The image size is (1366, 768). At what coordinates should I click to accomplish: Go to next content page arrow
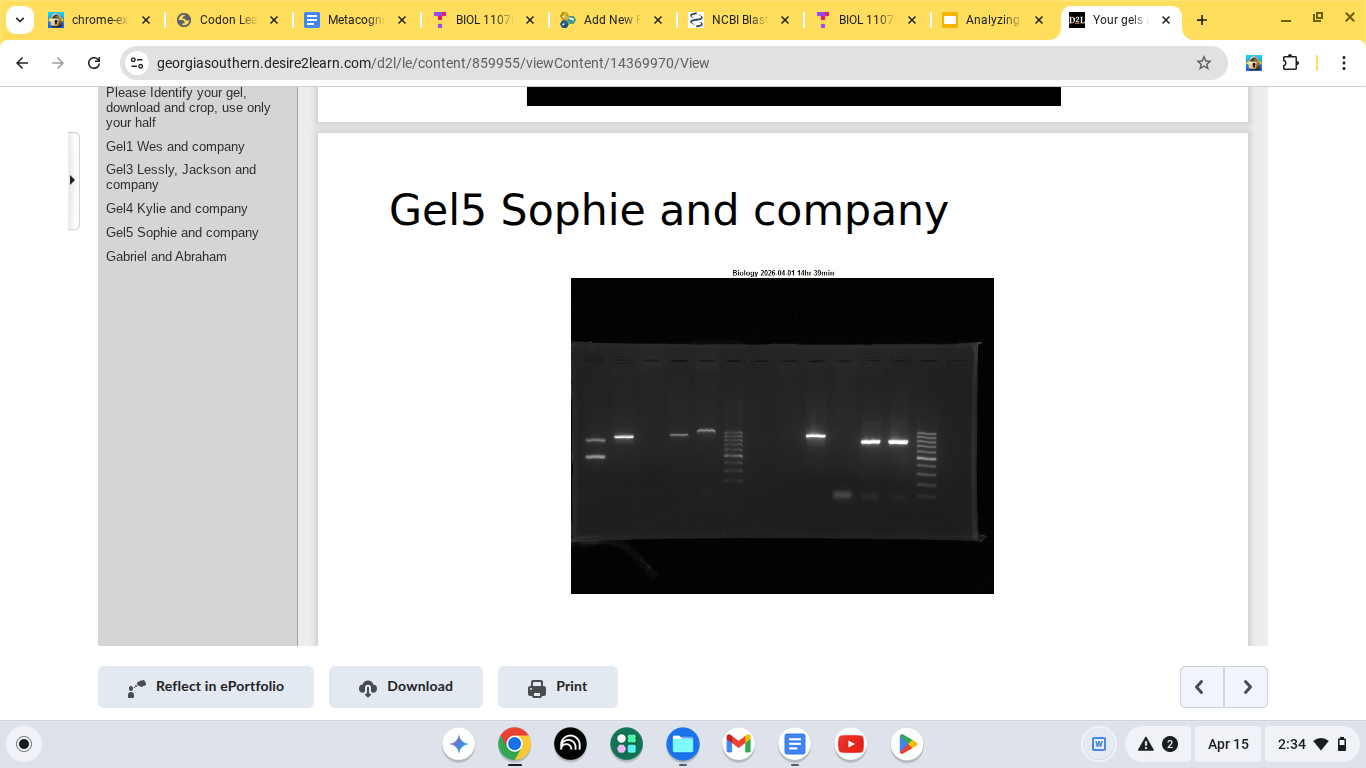click(1246, 687)
